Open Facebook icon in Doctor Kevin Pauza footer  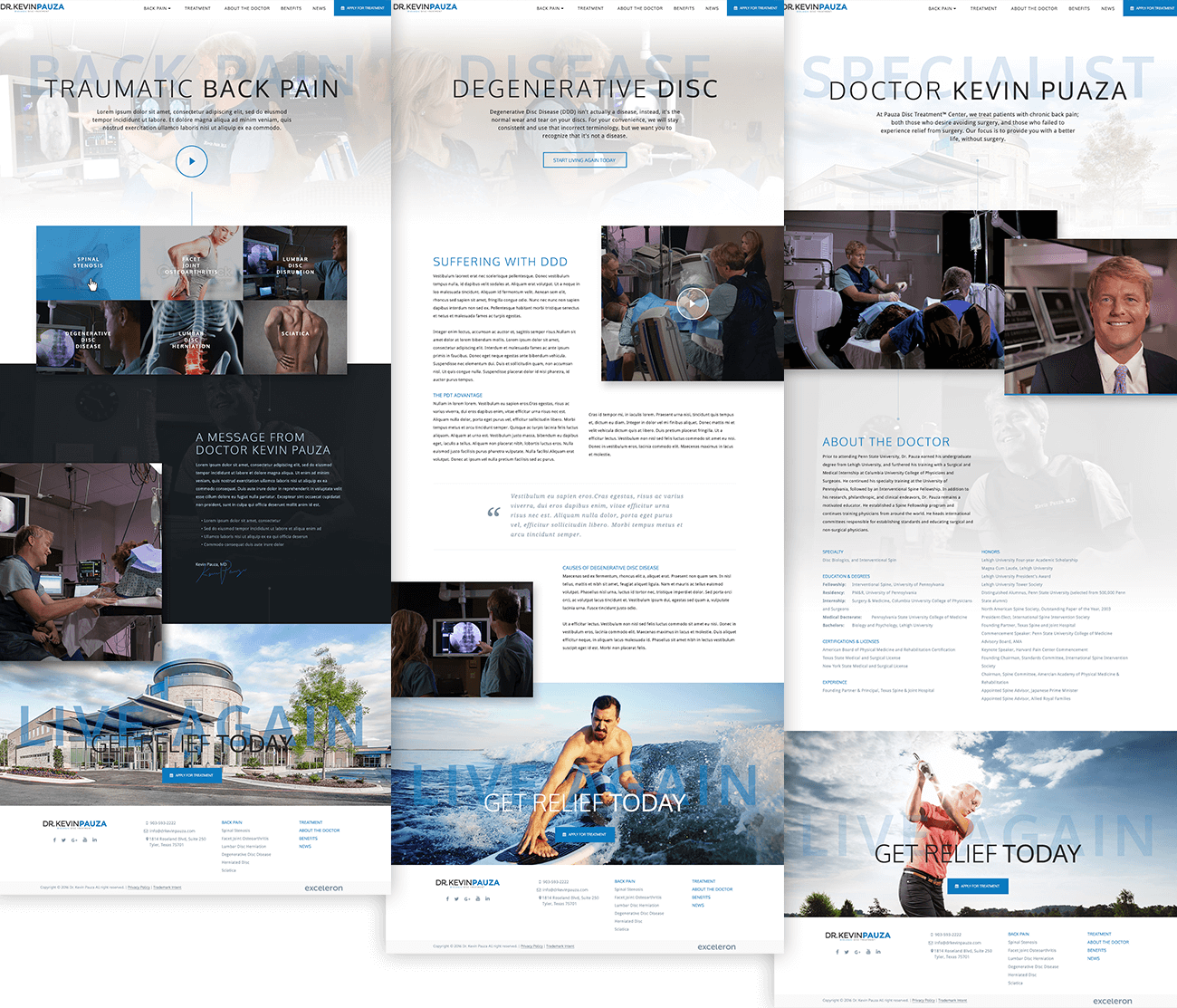(837, 951)
